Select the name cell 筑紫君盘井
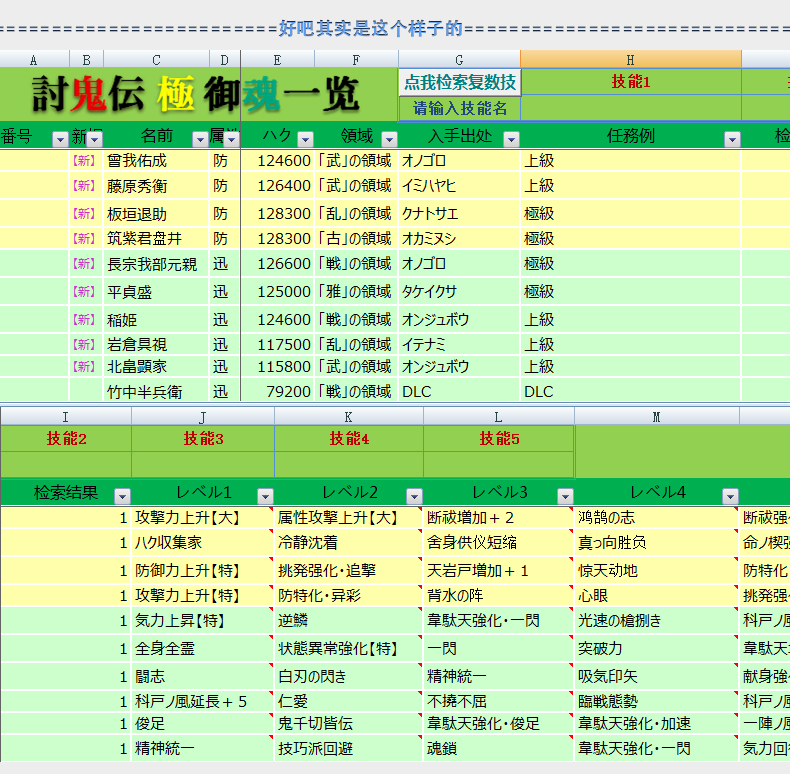The image size is (790, 774). [156, 238]
